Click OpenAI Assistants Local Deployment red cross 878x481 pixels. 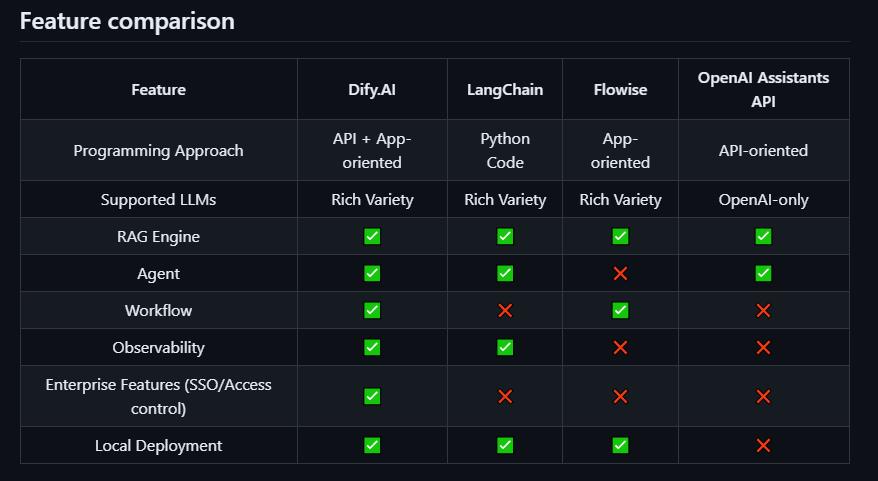click(763, 445)
